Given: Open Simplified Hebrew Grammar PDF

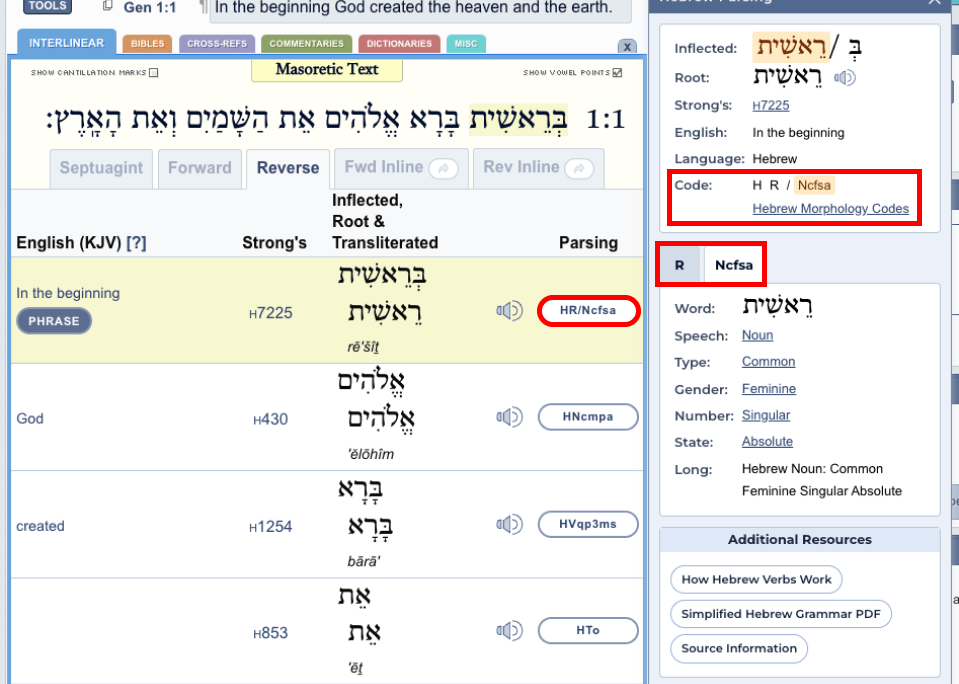Looking at the screenshot, I should (x=781, y=614).
